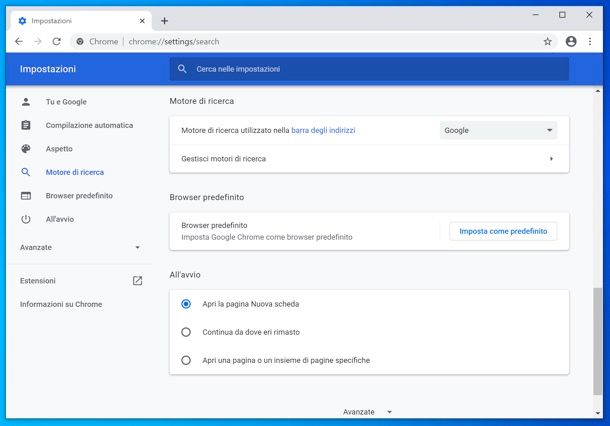Screen dimensions: 610x426
Task: Click the scrollbar down arrow
Action: 598,413
